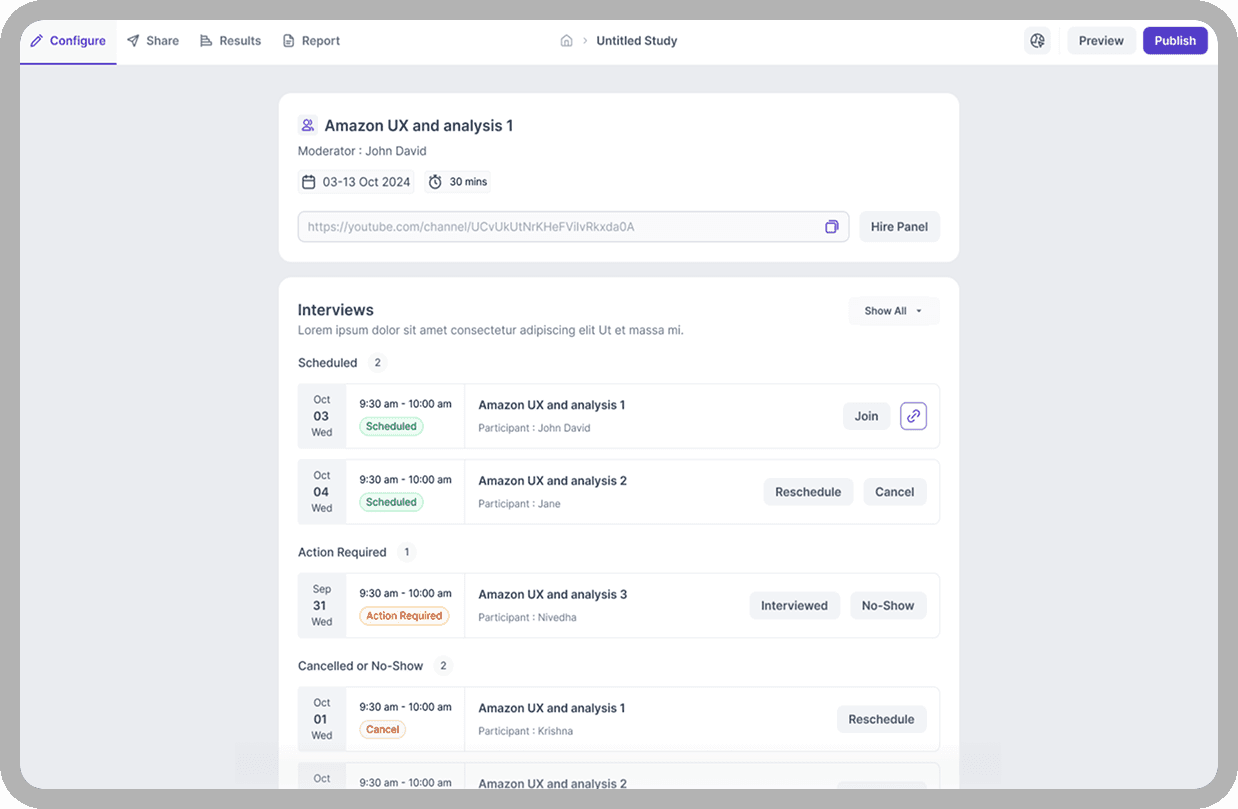Copy the YouTube channel link with the copy icon
Screen dimensions: 1238x809
(x=831, y=227)
